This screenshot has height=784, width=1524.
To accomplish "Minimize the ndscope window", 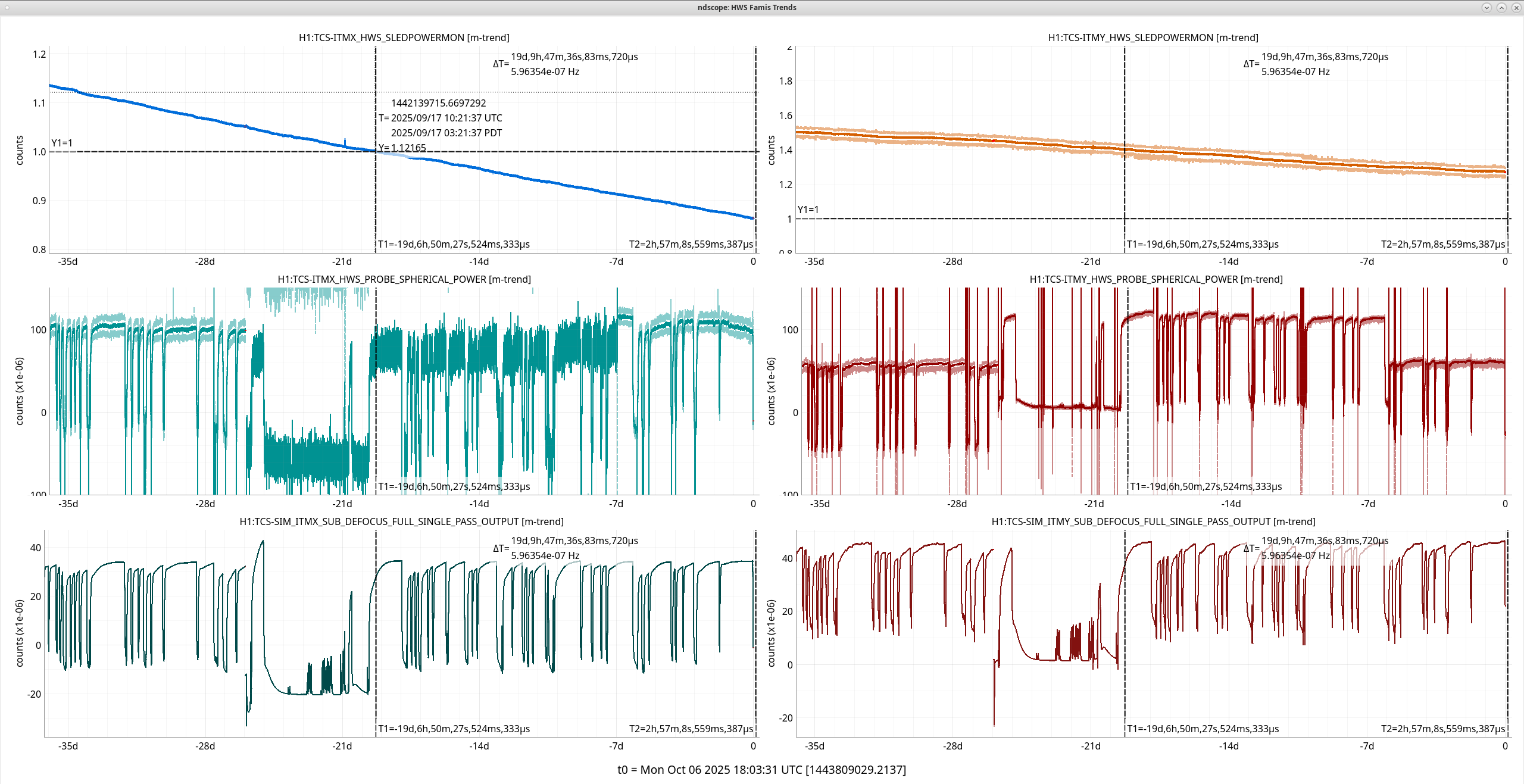I will click(x=1486, y=7).
